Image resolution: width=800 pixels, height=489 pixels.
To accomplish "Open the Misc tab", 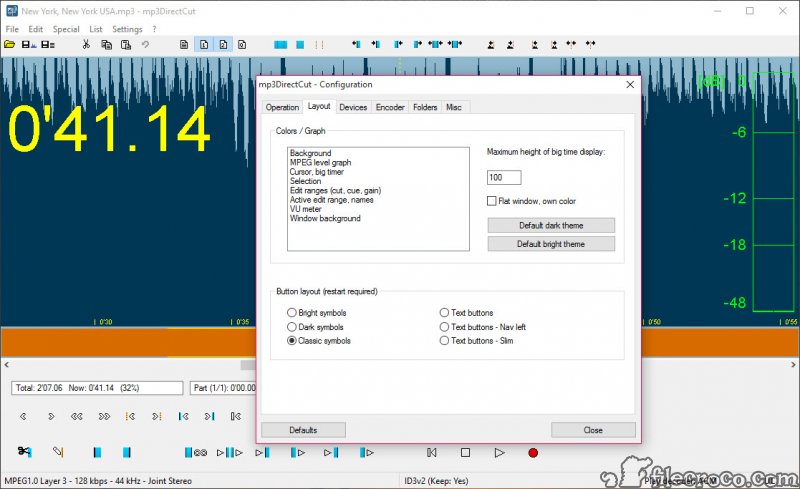I will click(454, 107).
